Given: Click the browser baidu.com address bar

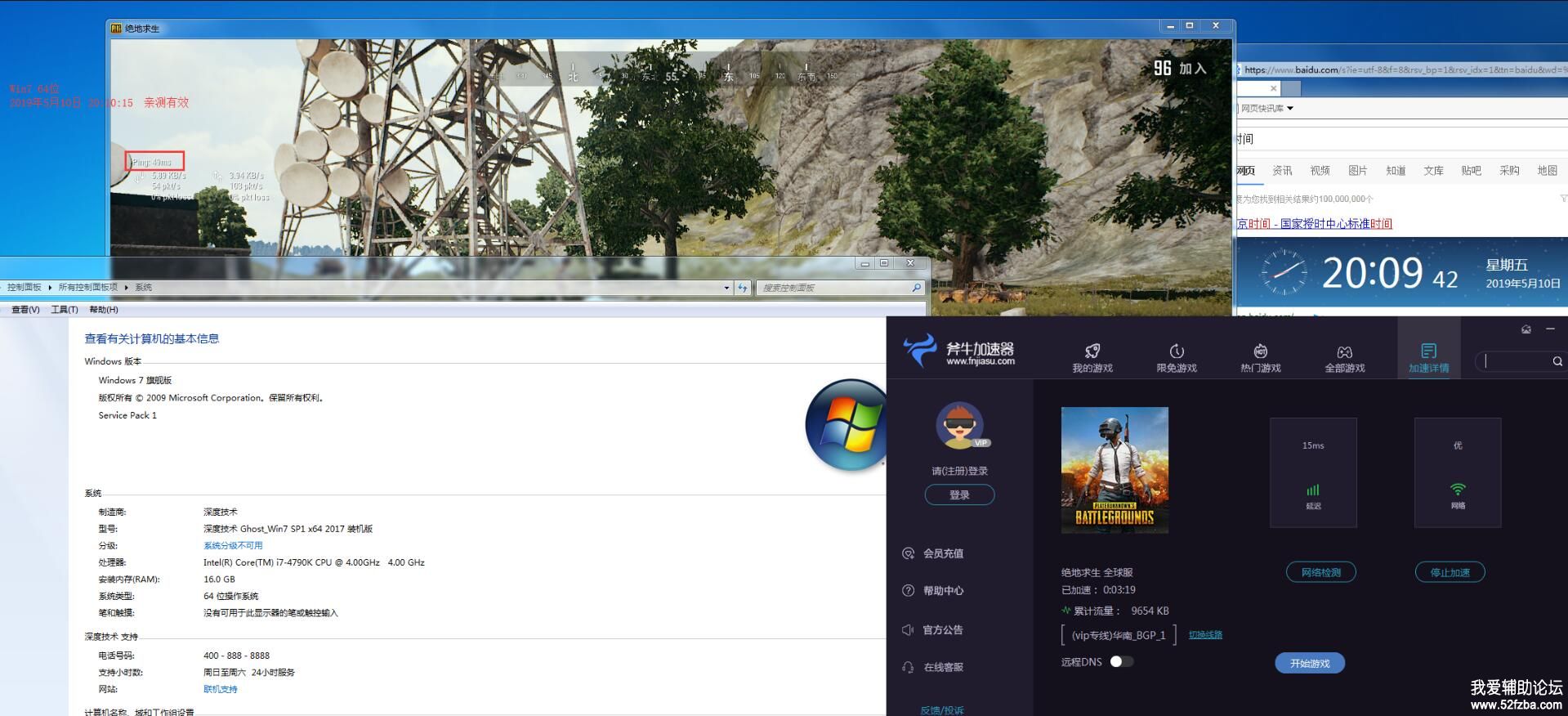Looking at the screenshot, I should (1402, 69).
